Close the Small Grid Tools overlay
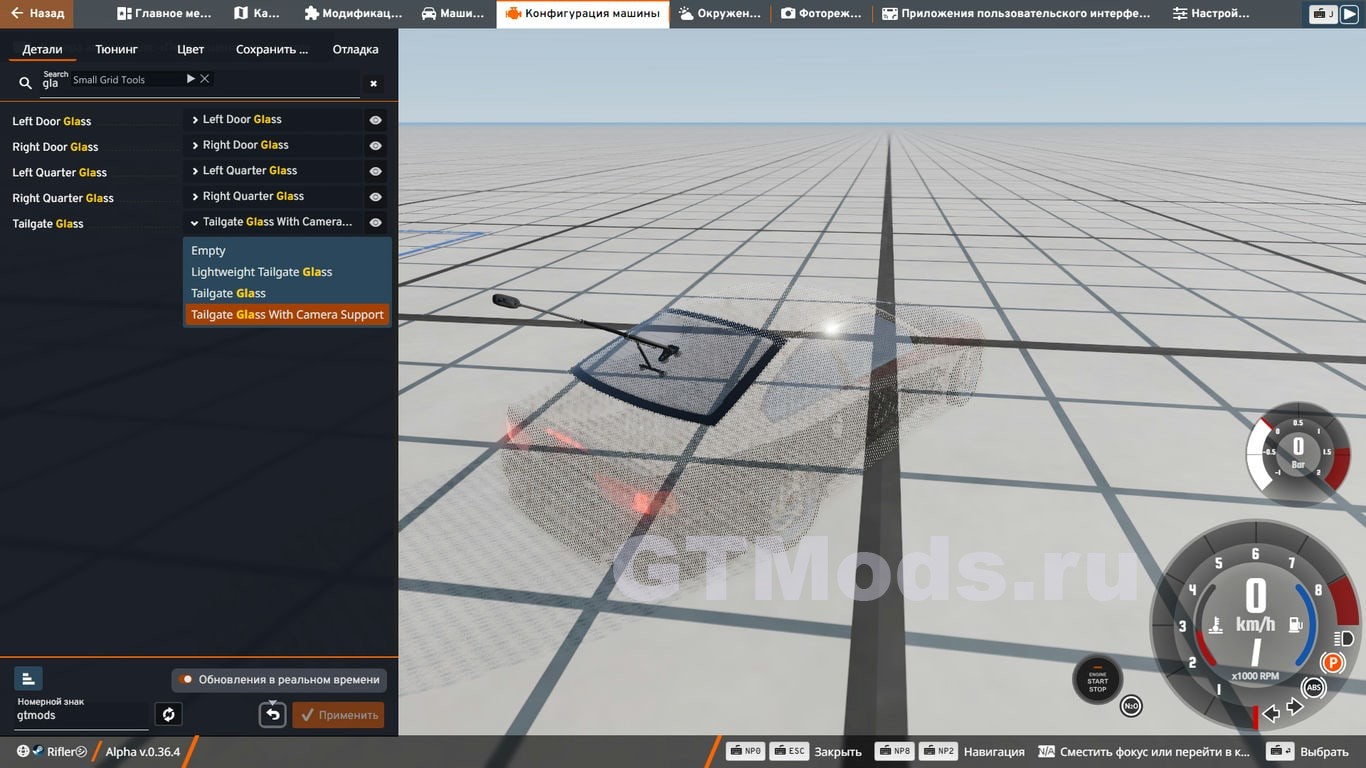This screenshot has height=768, width=1366. pyautogui.click(x=204, y=78)
